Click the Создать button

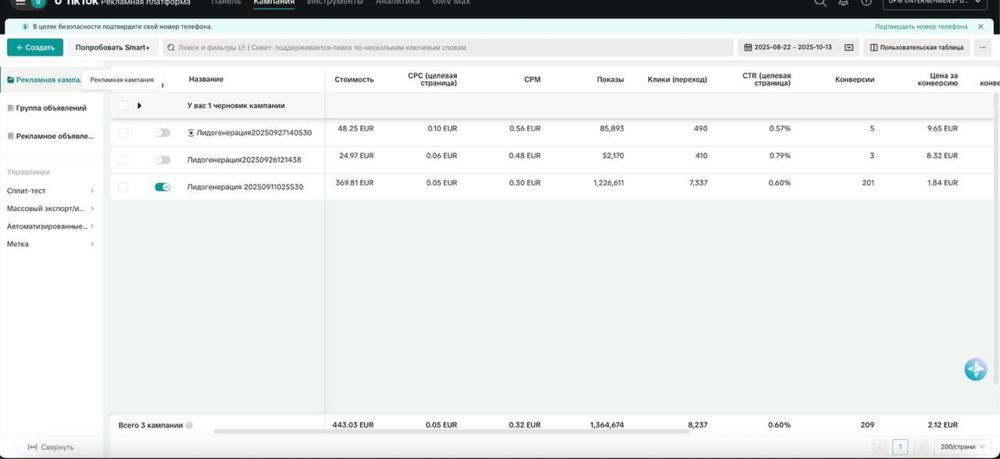(35, 47)
